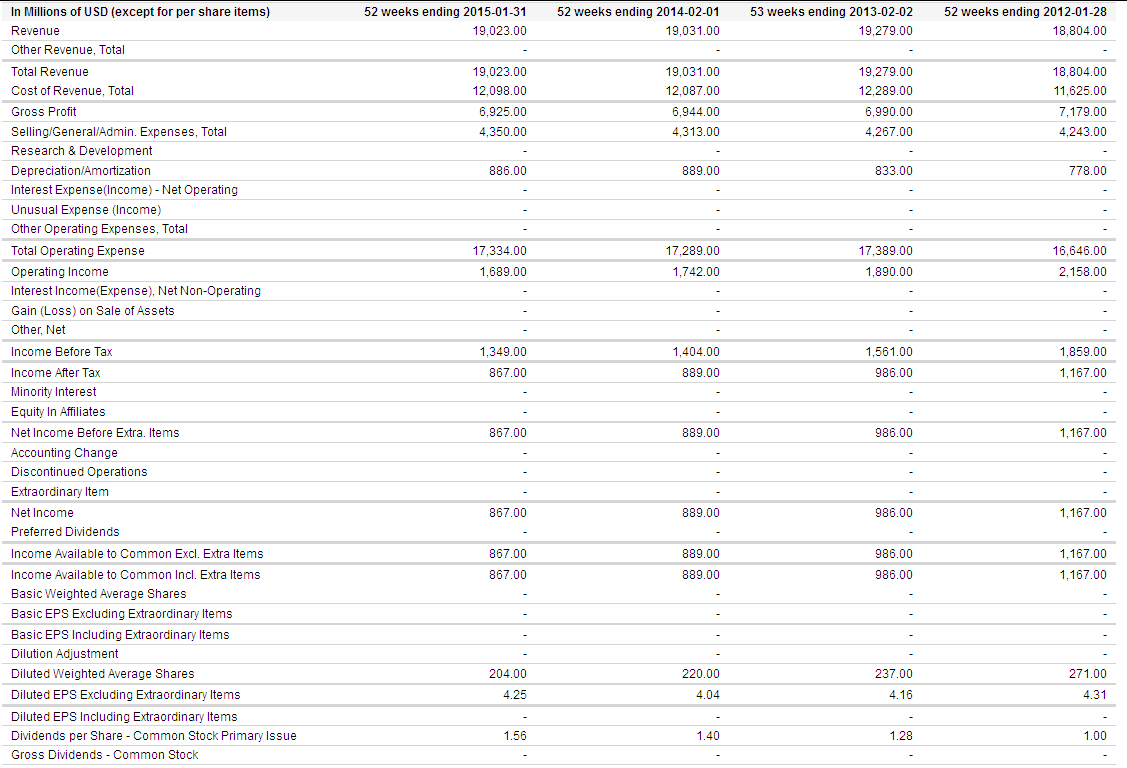This screenshot has width=1127, height=768.
Task: Select the 1.00 dividend value for 2012
Action: (x=1095, y=736)
